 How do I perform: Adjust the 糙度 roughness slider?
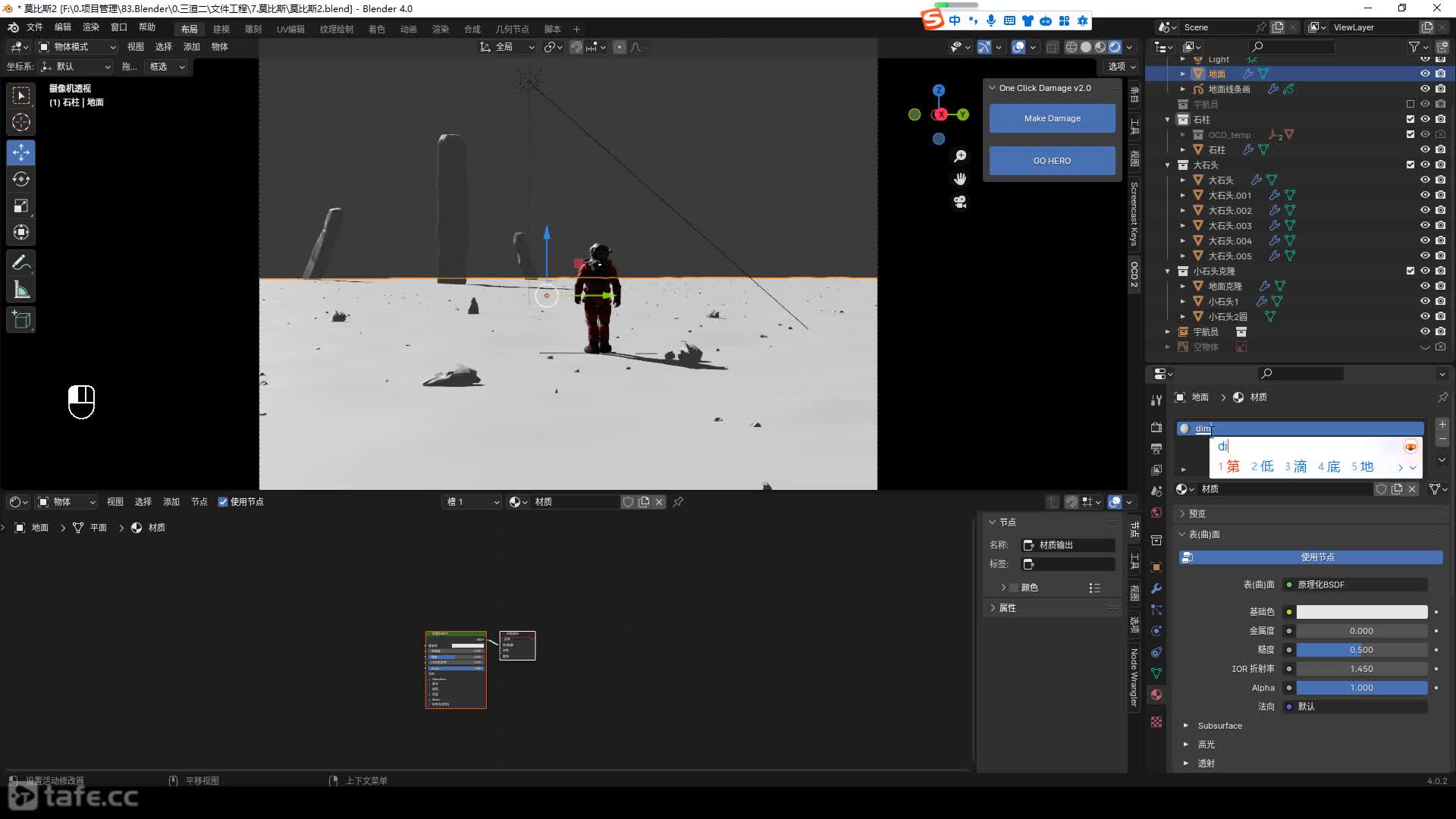pos(1362,650)
